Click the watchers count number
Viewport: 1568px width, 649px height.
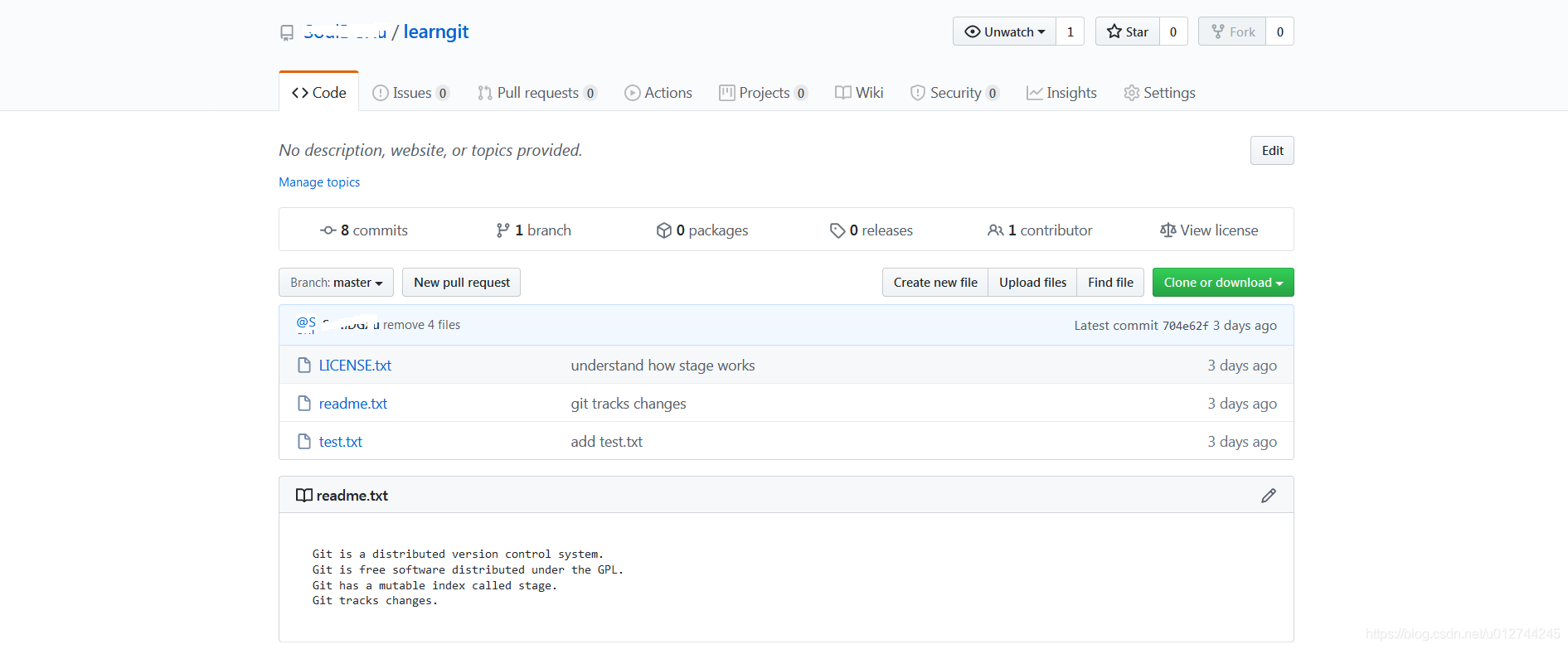(x=1070, y=31)
